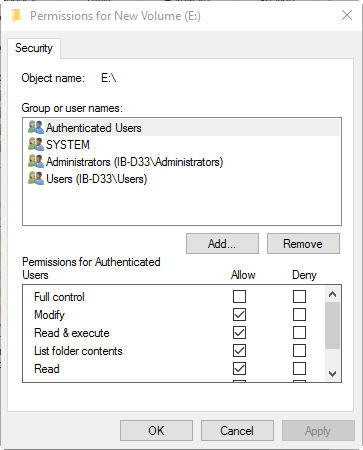Image resolution: width=363 pixels, height=450 pixels.
Task: Click the E:\ object name text
Action: point(109,78)
